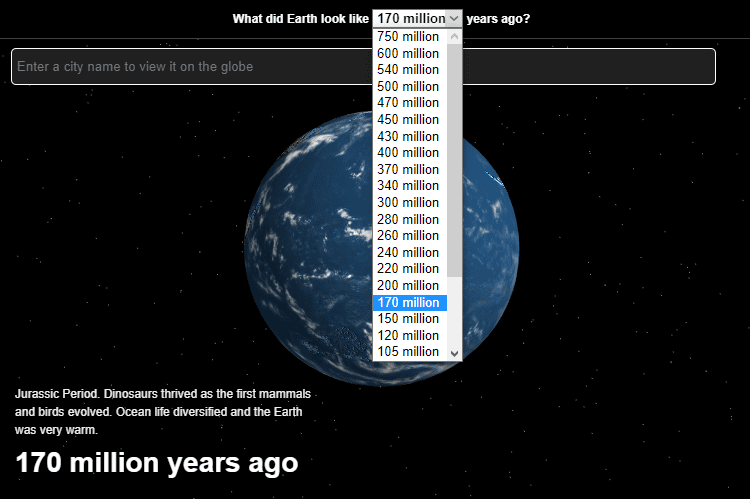The width and height of the screenshot is (750, 499).
Task: Choose 200 million in the dropdown
Action: click(x=410, y=285)
